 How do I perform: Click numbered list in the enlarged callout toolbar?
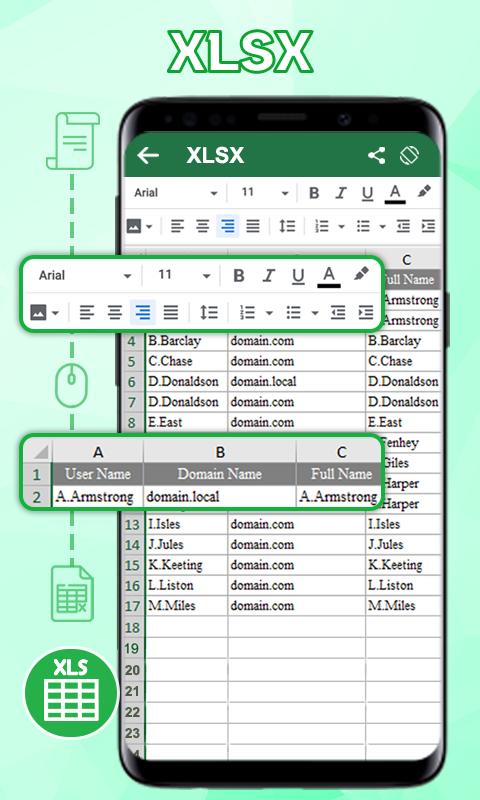point(247,312)
